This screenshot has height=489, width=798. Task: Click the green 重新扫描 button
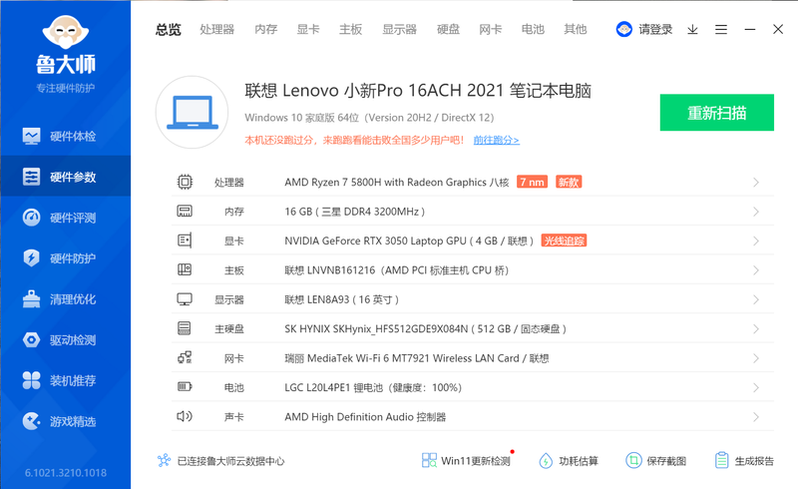(x=717, y=113)
